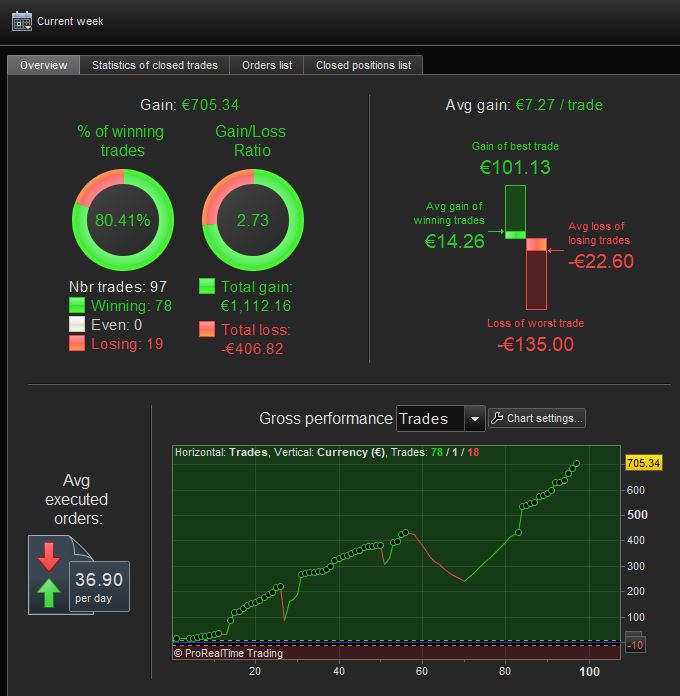The image size is (680, 696).
Task: Click the red Total loss swatch
Action: click(x=207, y=329)
